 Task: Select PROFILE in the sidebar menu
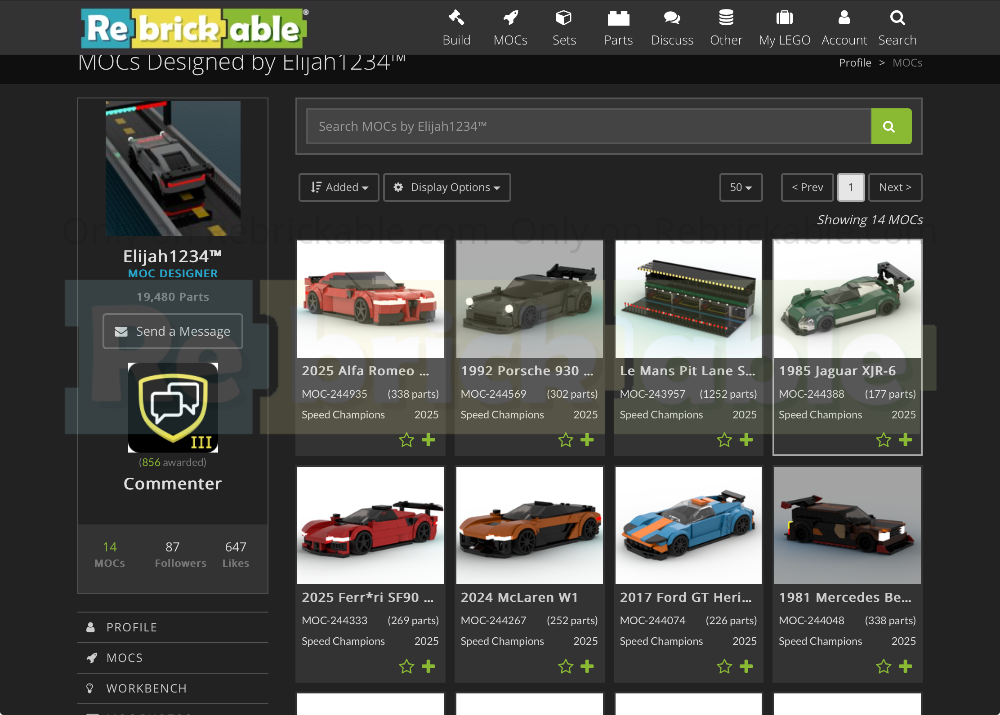pos(131,627)
